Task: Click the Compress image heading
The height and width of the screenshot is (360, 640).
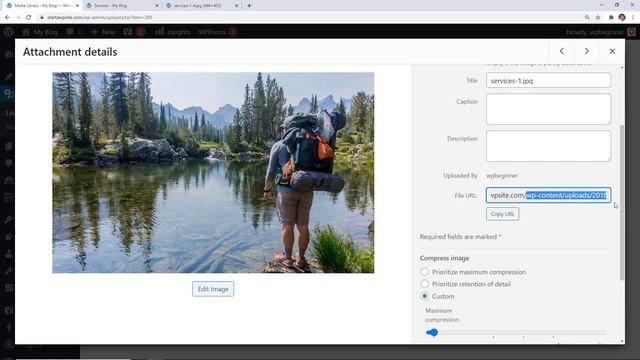Action: point(444,258)
